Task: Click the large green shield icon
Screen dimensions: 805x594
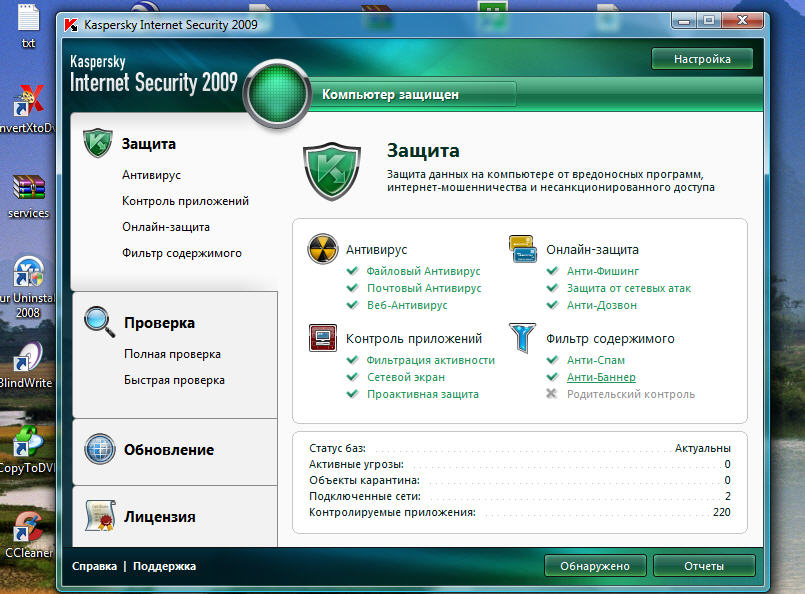Action: (332, 171)
